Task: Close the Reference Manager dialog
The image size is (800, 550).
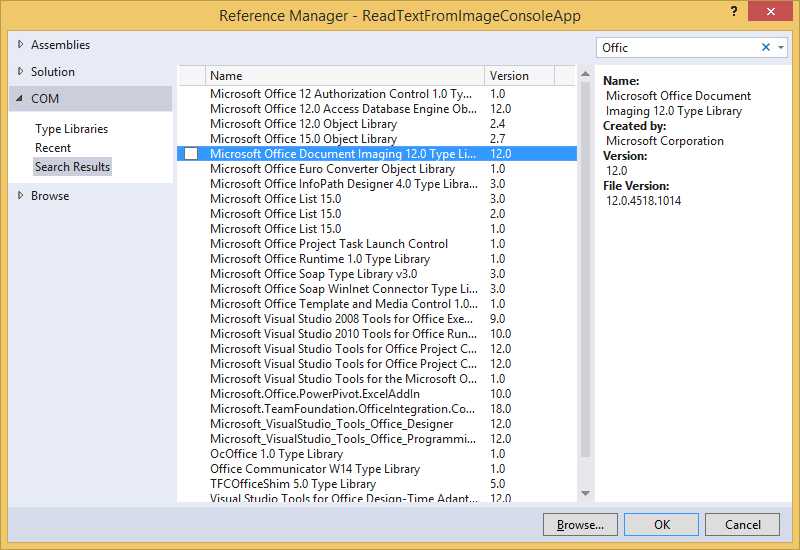Action: (x=770, y=11)
